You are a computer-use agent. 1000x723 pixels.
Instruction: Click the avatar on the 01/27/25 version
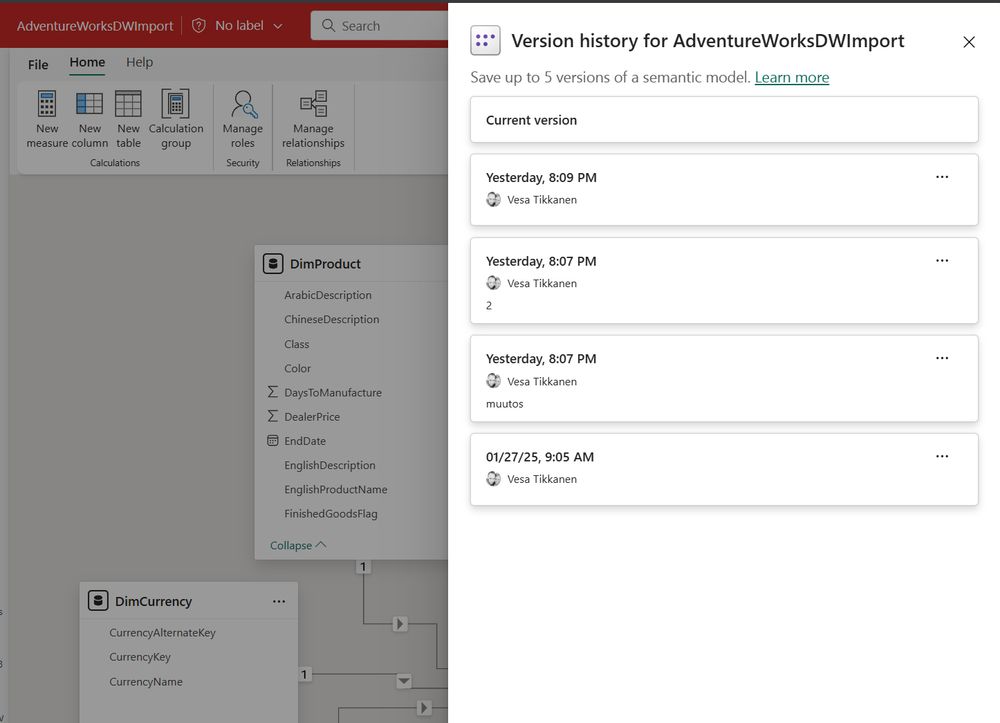(494, 479)
